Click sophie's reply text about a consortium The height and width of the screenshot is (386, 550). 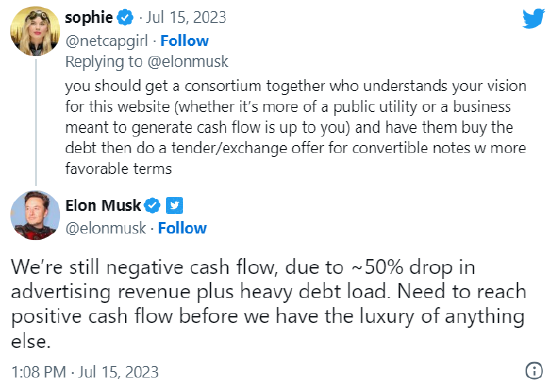296,127
